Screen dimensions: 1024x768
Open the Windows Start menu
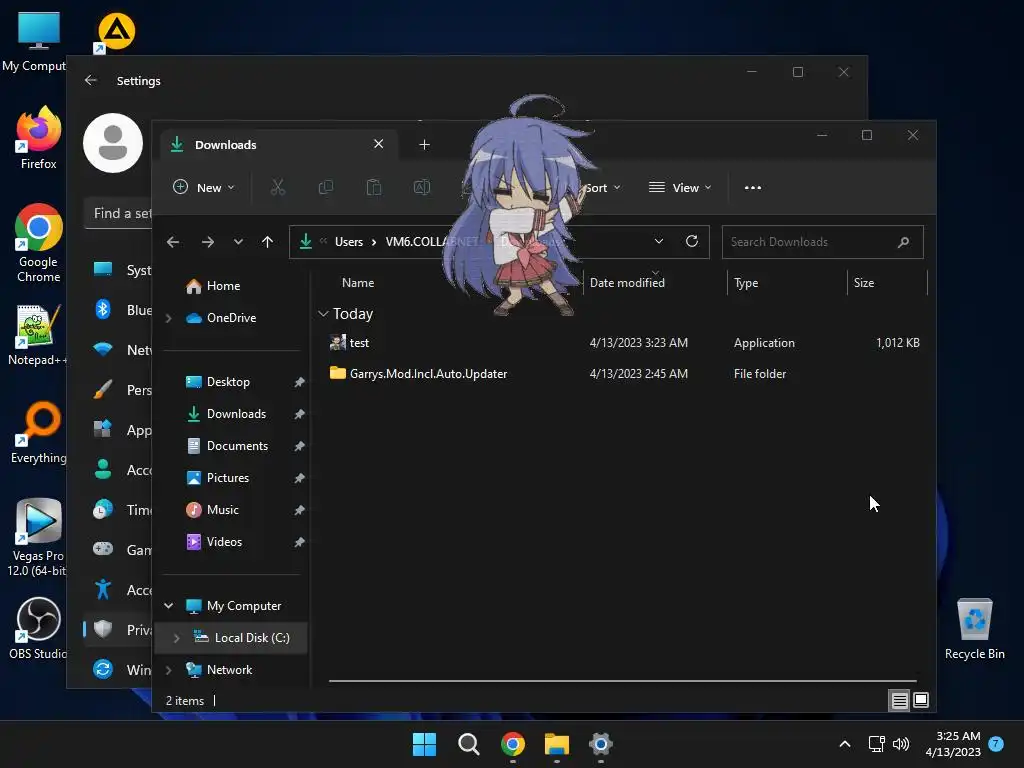[x=424, y=744]
